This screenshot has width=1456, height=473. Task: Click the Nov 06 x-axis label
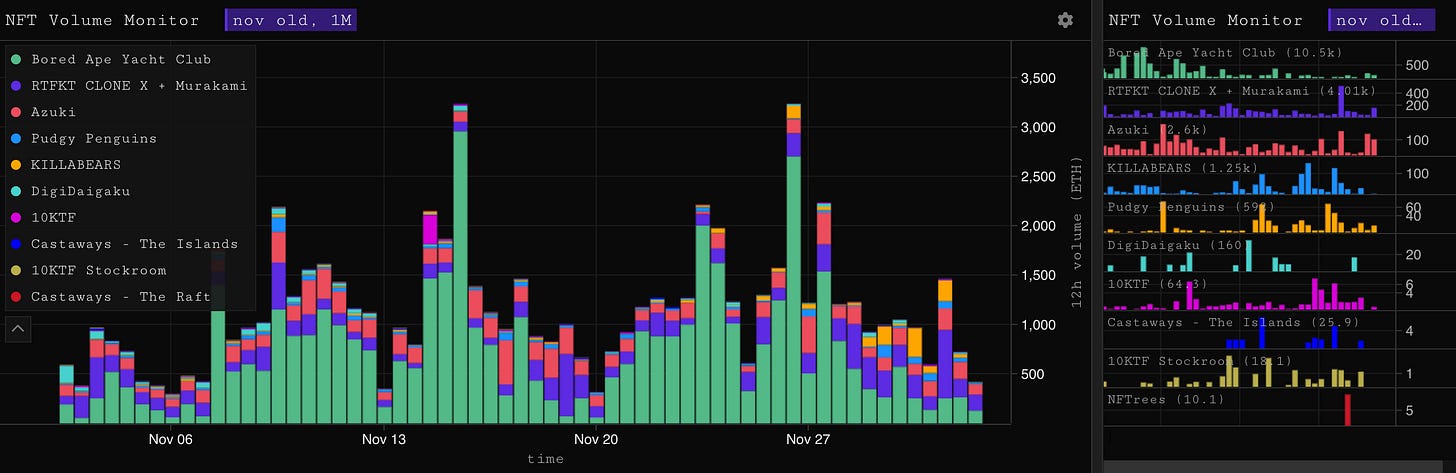(171, 439)
